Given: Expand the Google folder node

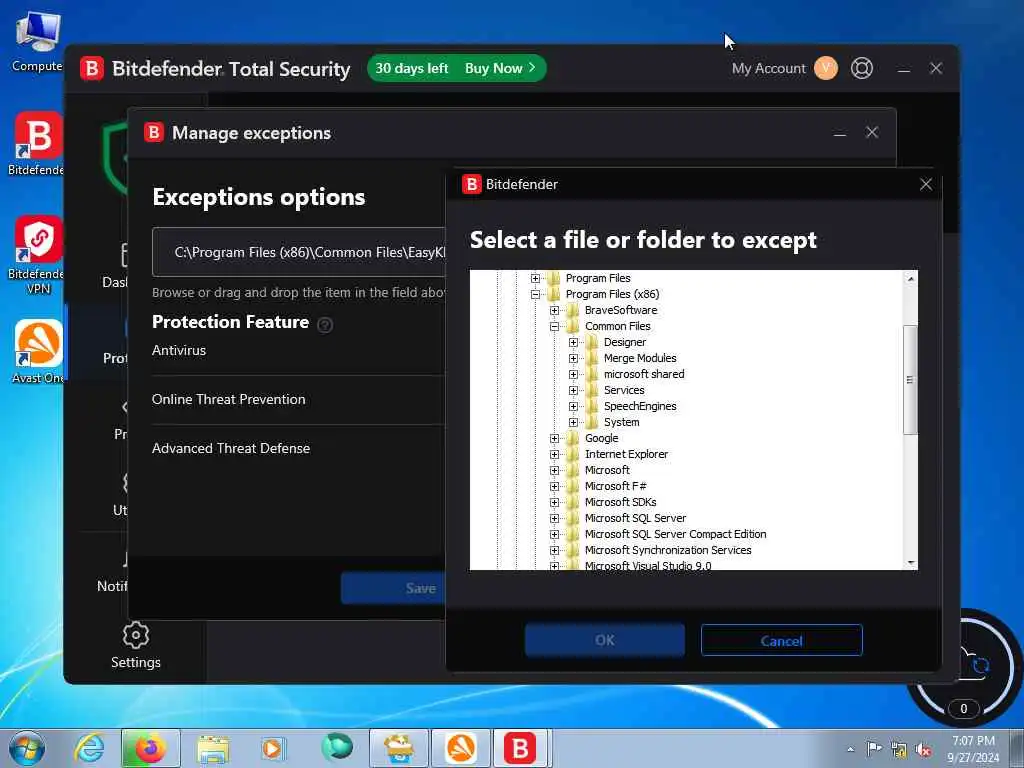Looking at the screenshot, I should tap(554, 438).
